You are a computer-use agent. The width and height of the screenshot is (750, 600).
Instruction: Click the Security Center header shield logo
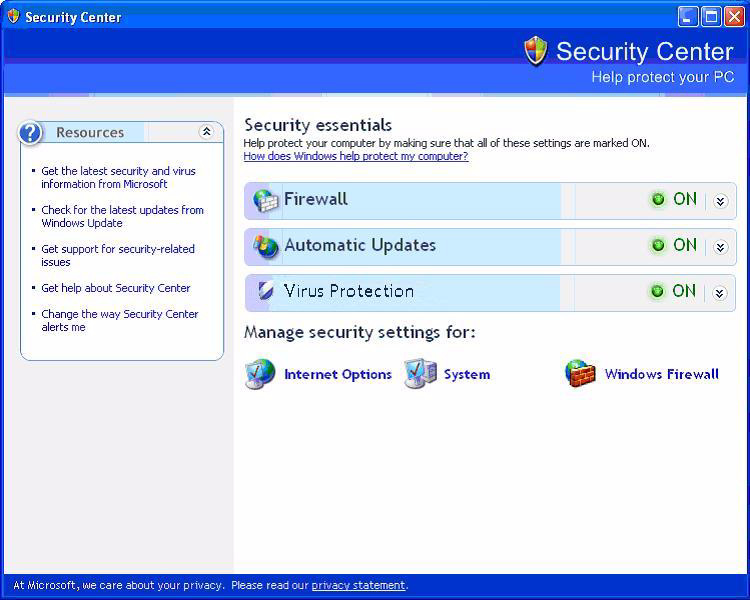point(535,51)
